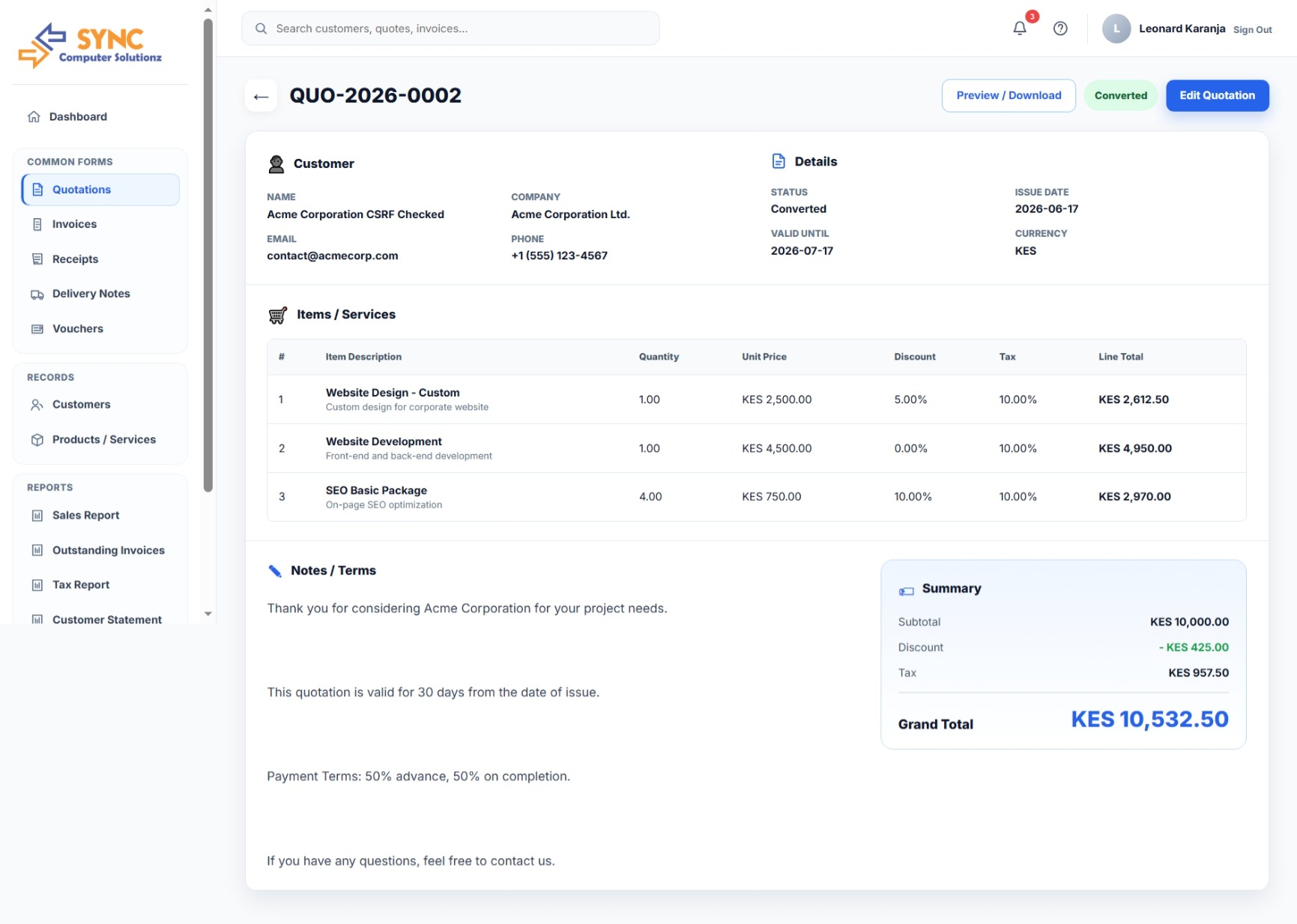Open Receipts from the sidebar
This screenshot has height=924, width=1297.
(100, 259)
